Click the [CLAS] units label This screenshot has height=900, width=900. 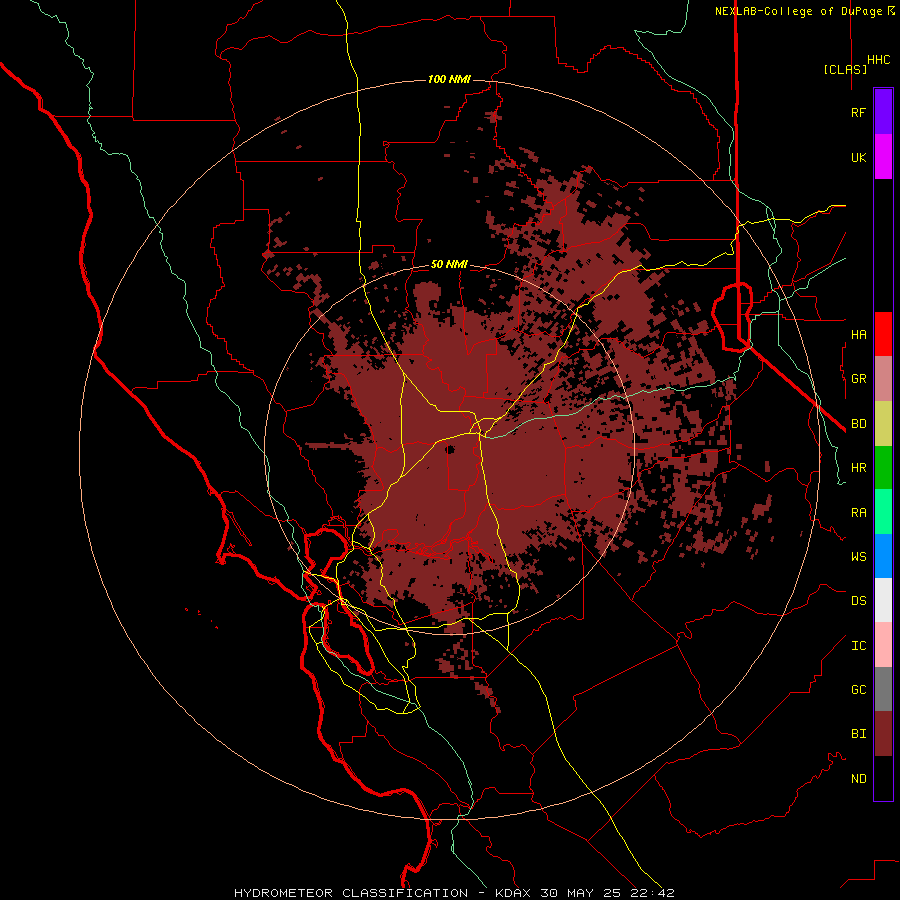click(x=845, y=69)
